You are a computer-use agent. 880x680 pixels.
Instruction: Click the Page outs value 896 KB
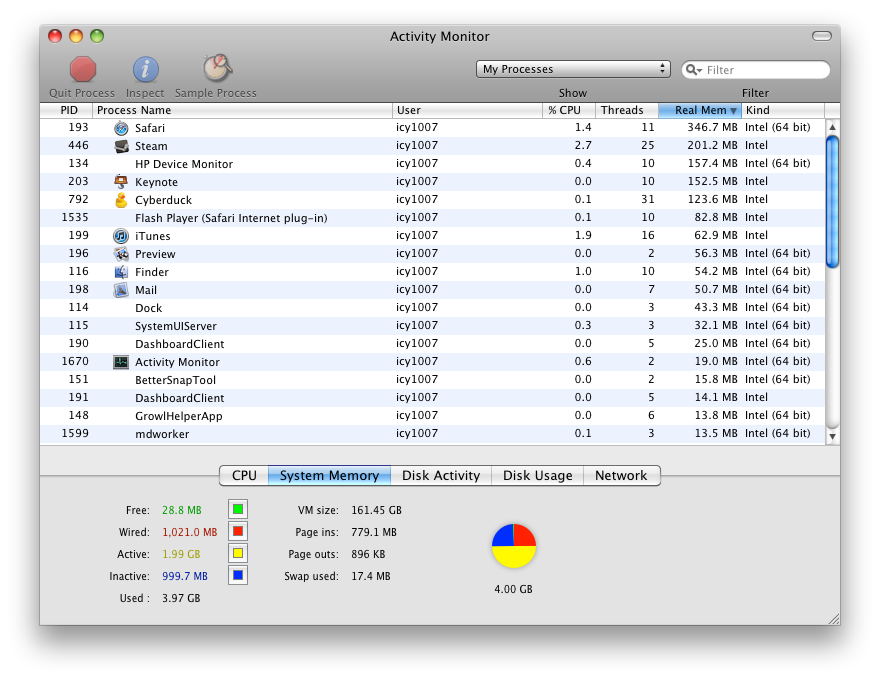click(368, 554)
